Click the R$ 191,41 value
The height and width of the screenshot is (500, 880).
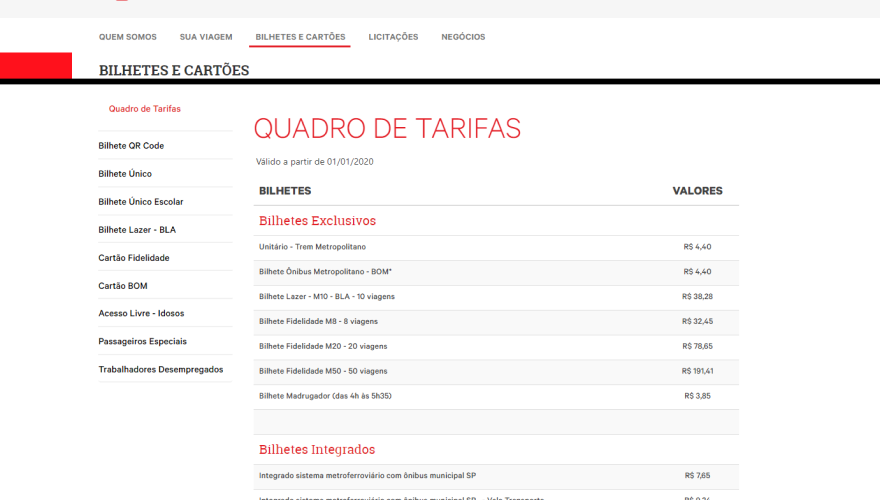[x=698, y=371]
